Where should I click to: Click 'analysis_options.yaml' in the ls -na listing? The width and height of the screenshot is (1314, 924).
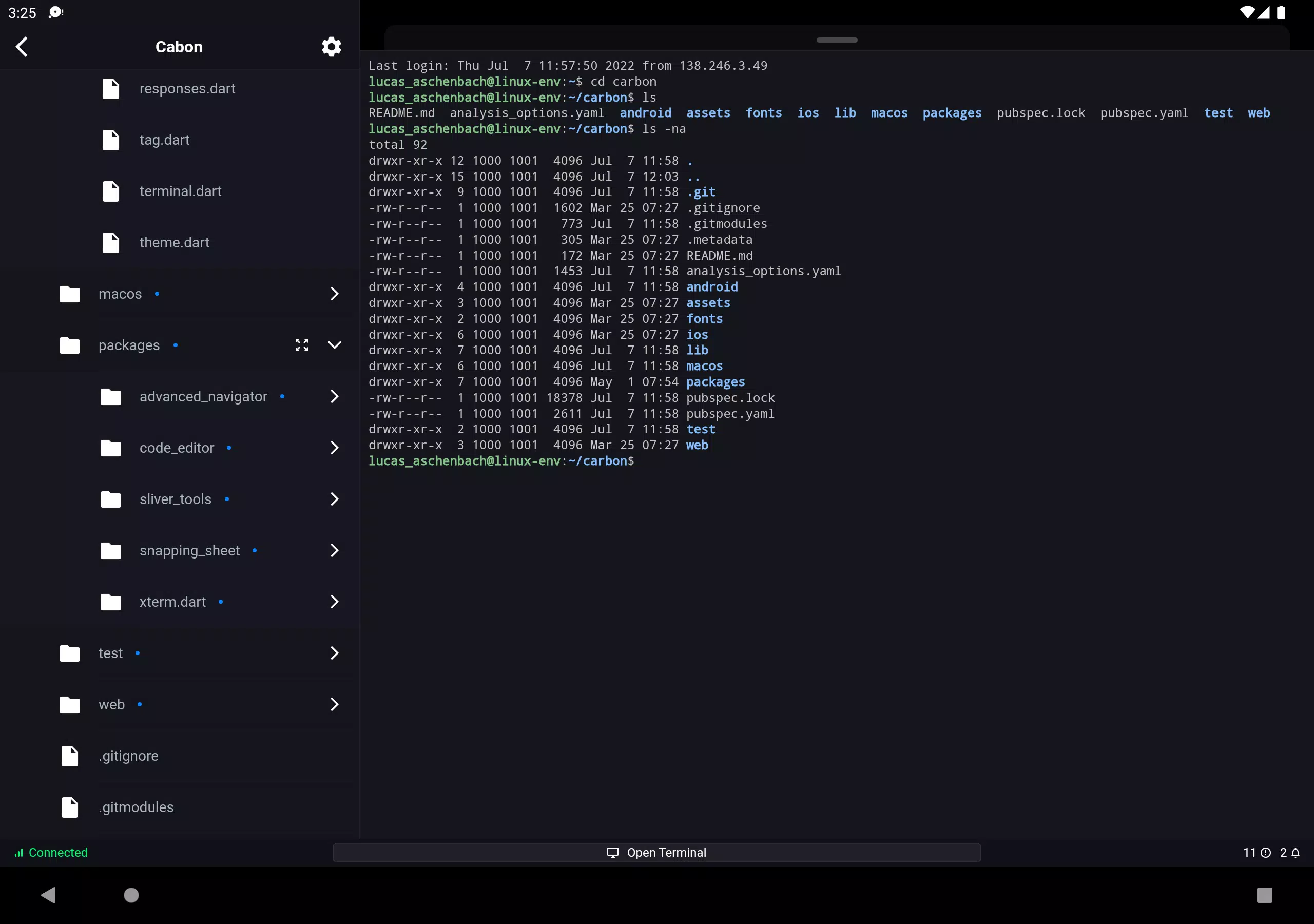coord(763,272)
